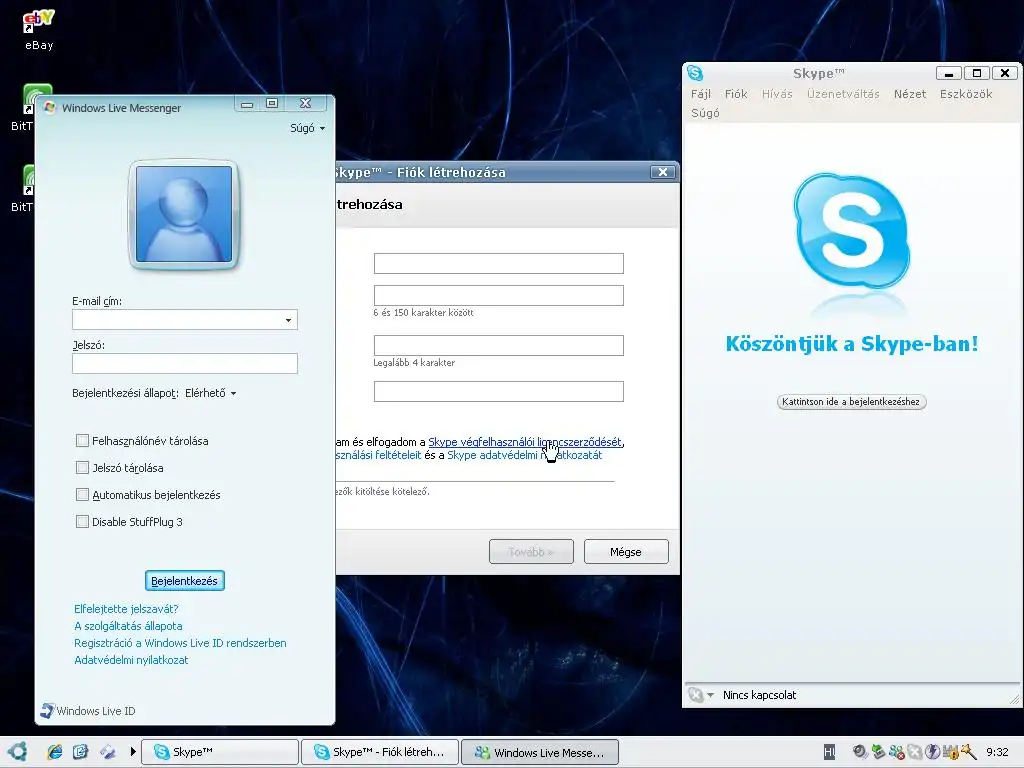Click the lightning bolt tray icon

933,752
